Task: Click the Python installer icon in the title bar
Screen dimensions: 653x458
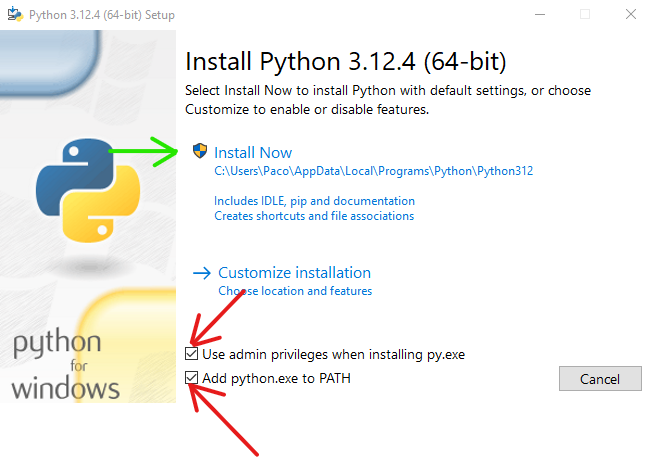Action: coord(15,14)
